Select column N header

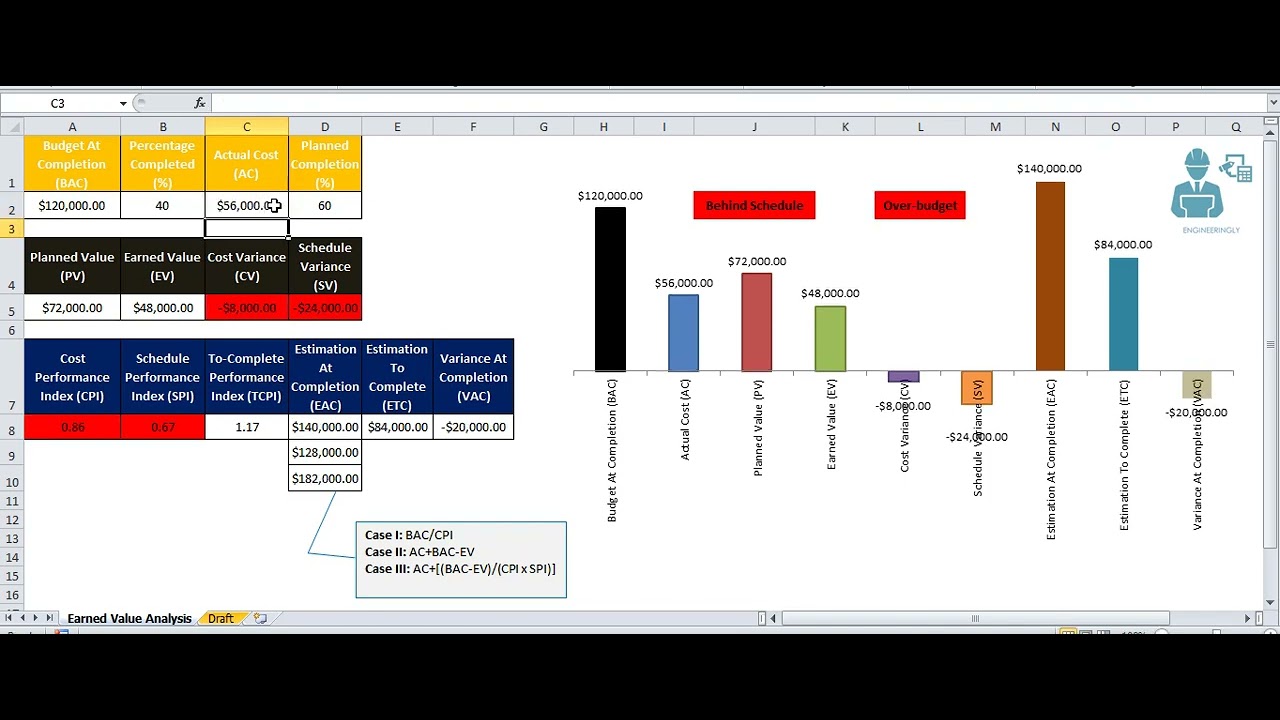click(x=1055, y=127)
